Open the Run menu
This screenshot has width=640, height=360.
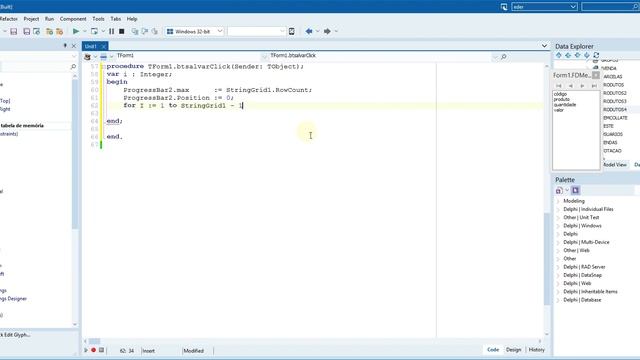pyautogui.click(x=49, y=19)
